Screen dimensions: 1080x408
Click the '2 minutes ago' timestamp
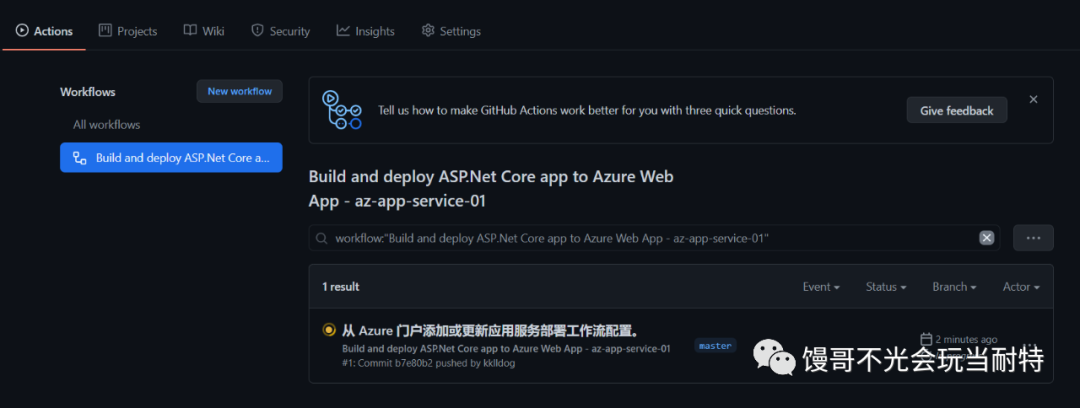(966, 339)
